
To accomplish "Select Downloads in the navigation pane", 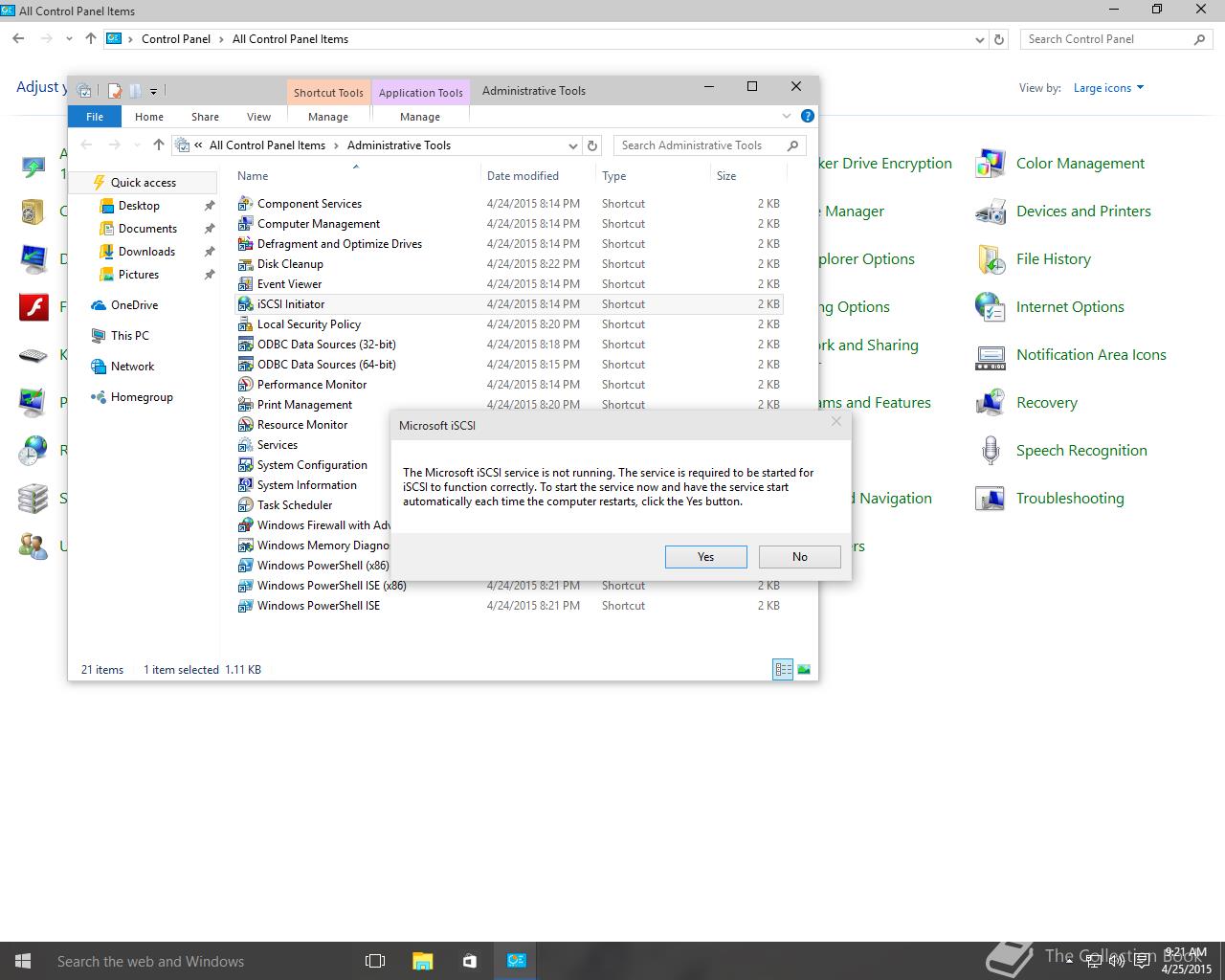I will click(146, 252).
